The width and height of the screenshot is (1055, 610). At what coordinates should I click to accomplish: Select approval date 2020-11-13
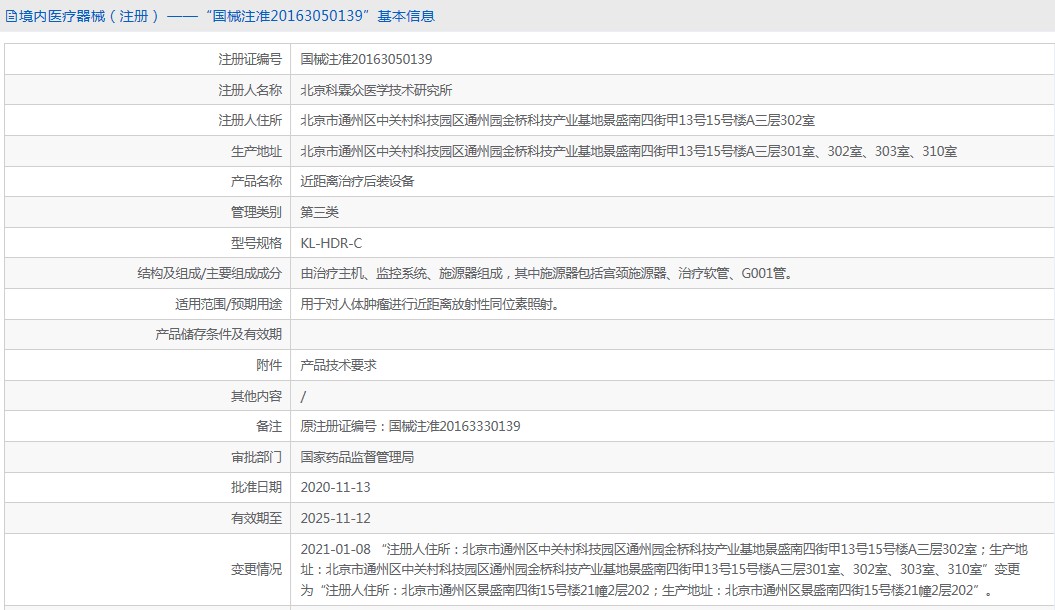335,487
